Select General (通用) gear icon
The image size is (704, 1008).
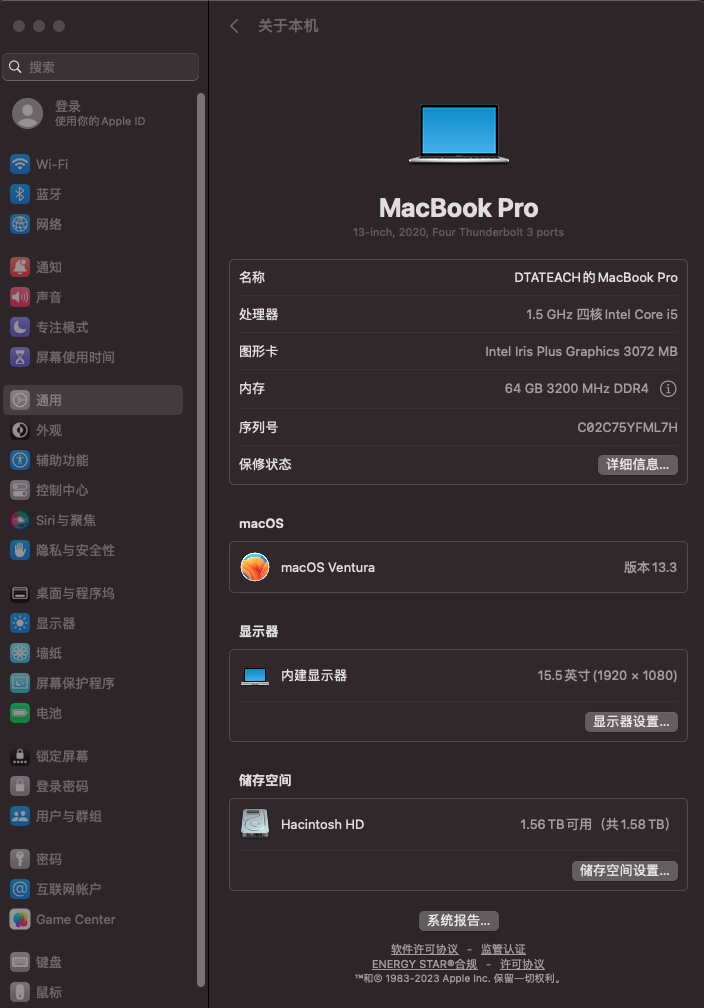(x=20, y=400)
